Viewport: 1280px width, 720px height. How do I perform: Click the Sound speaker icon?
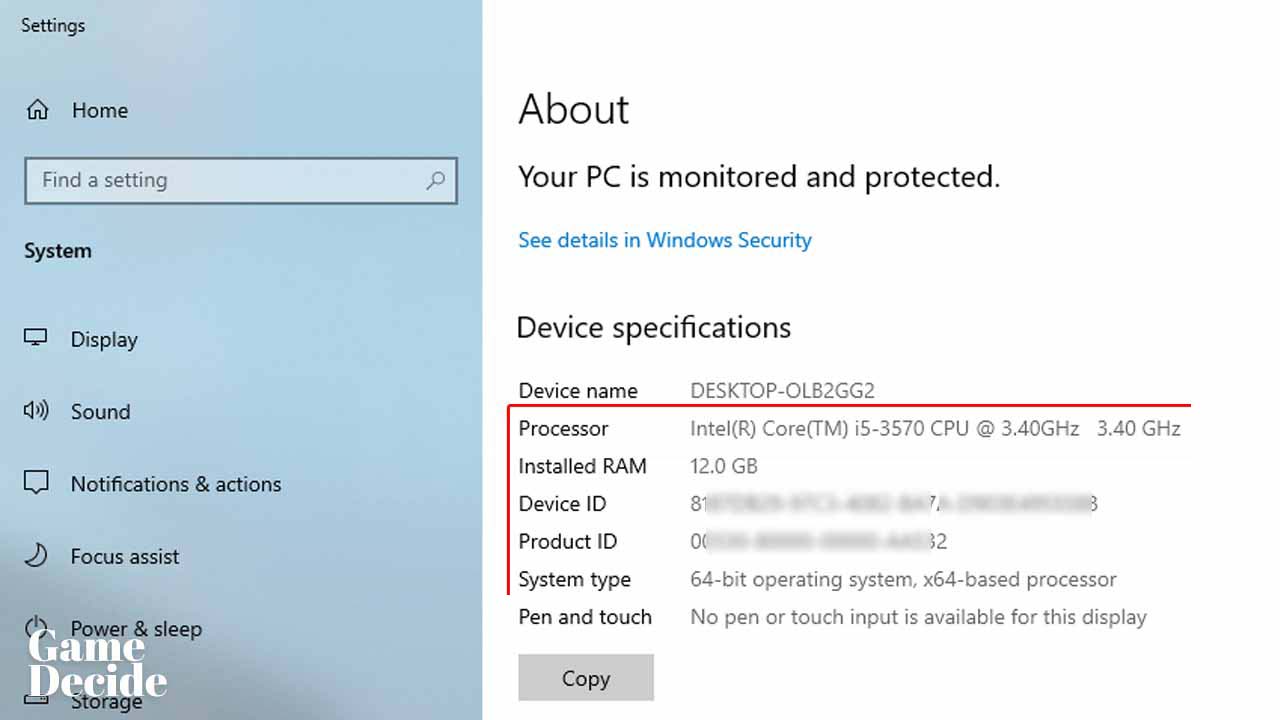(36, 411)
